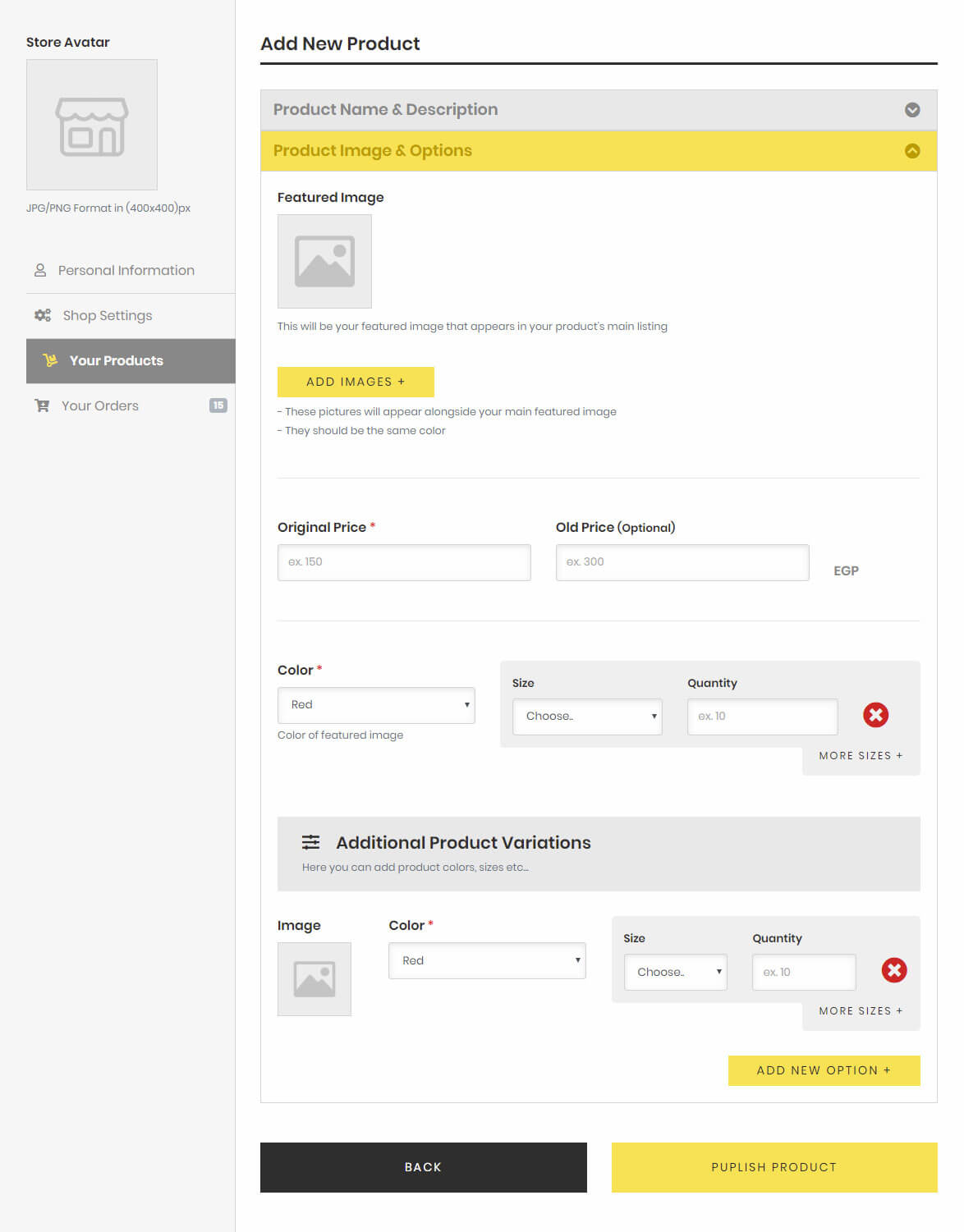The image size is (964, 1232).
Task: Click the store avatar placeholder icon
Action: click(x=92, y=126)
